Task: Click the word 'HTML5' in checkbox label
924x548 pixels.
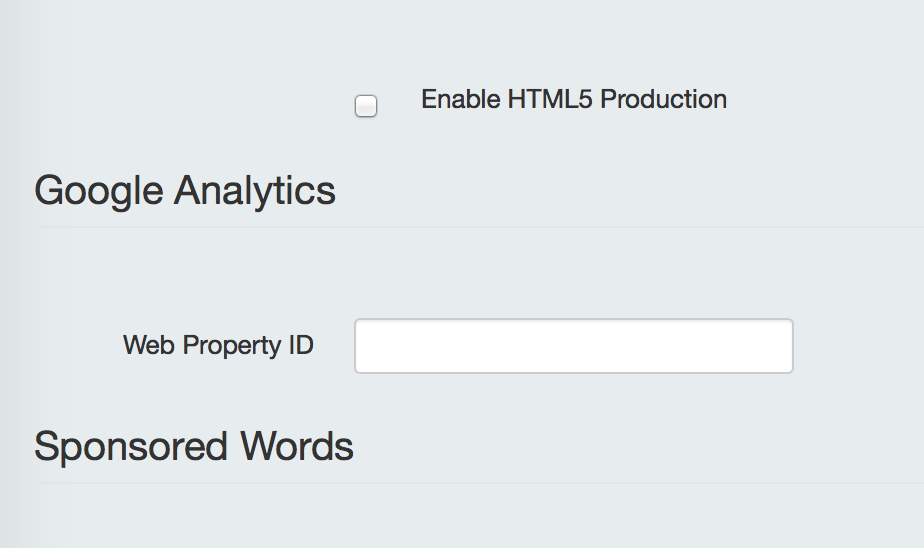Action: (x=550, y=99)
